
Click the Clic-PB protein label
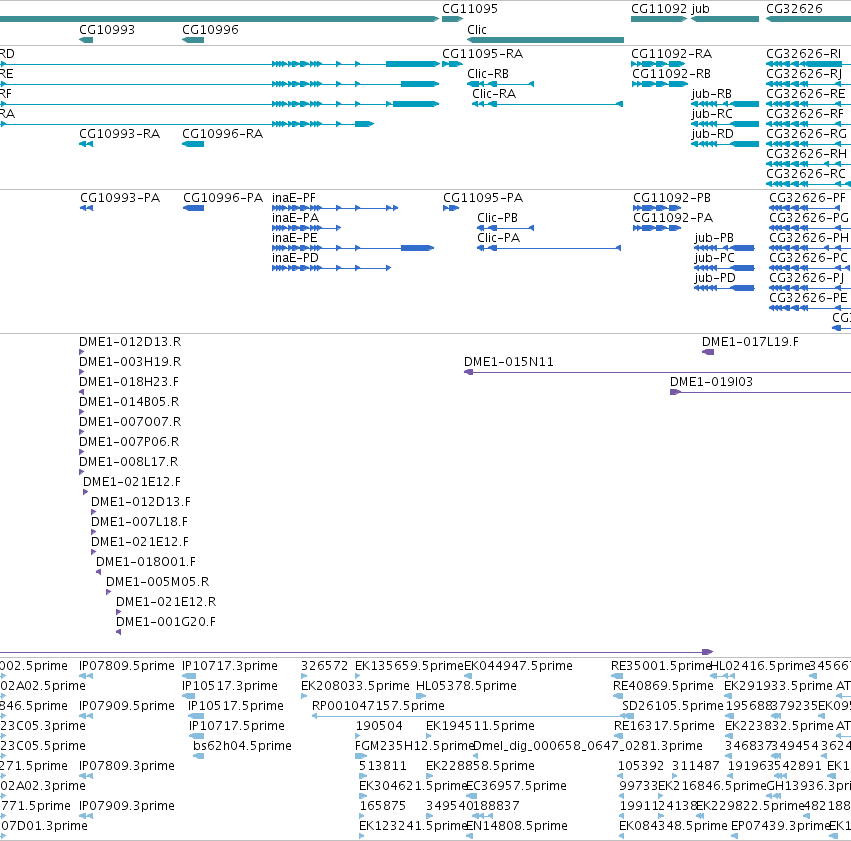tap(498, 218)
